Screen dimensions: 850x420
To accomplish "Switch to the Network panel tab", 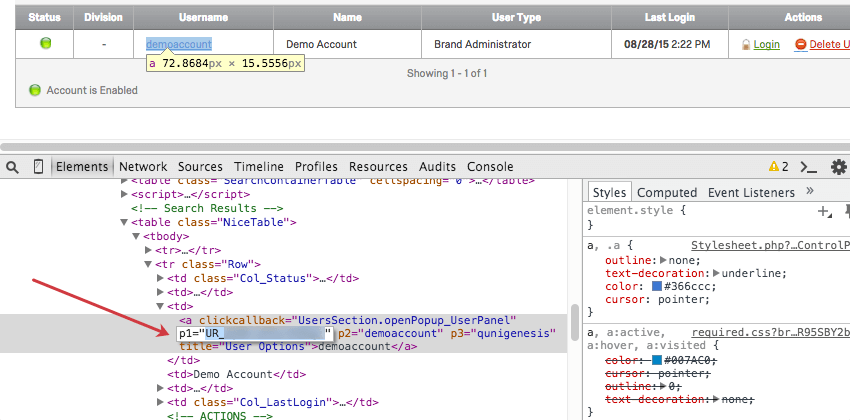I will [143, 167].
